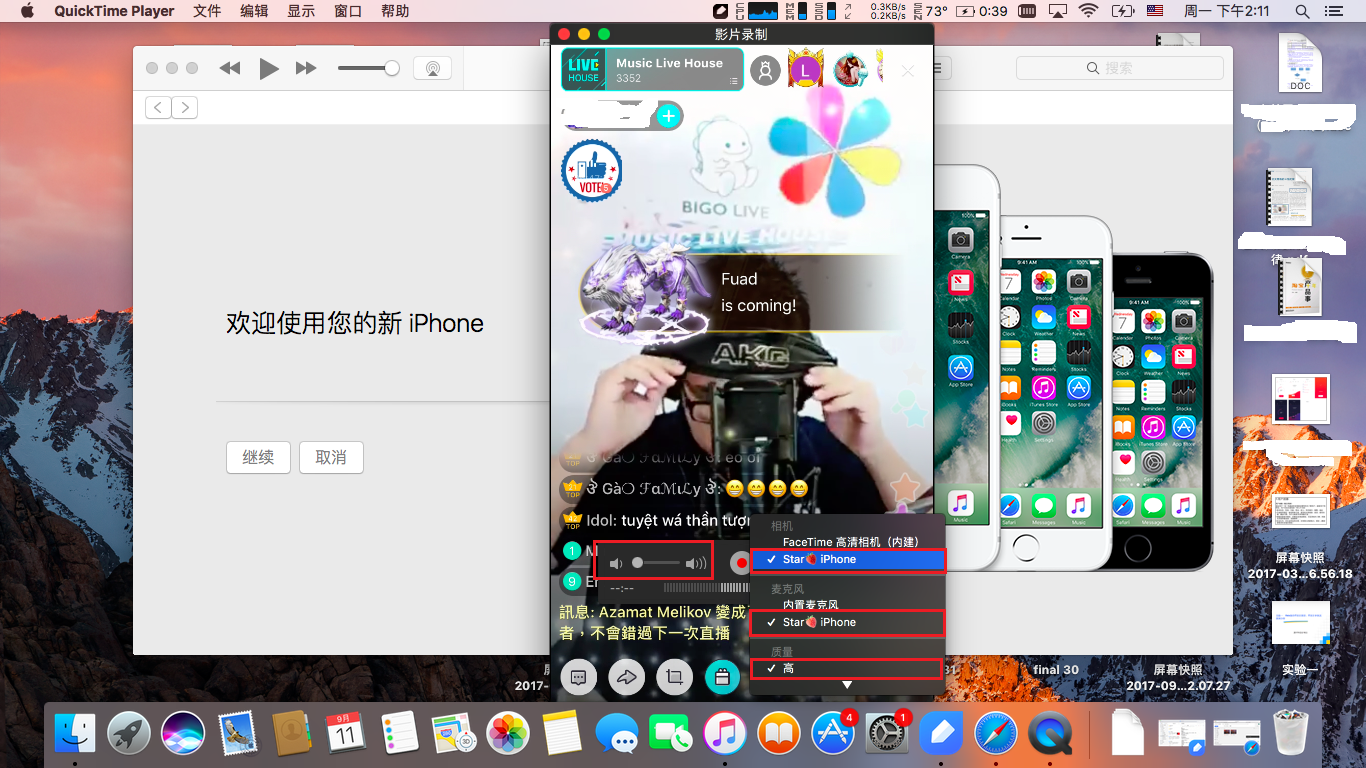This screenshot has height=768, width=1366.
Task: Open Siri from the Dock
Action: [183, 734]
